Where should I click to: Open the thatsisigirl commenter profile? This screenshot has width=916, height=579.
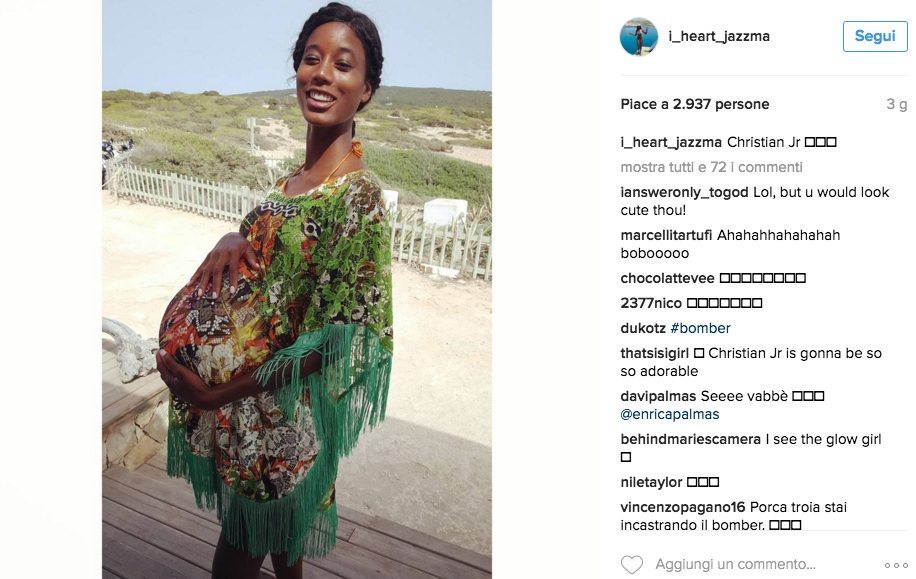[x=654, y=353]
